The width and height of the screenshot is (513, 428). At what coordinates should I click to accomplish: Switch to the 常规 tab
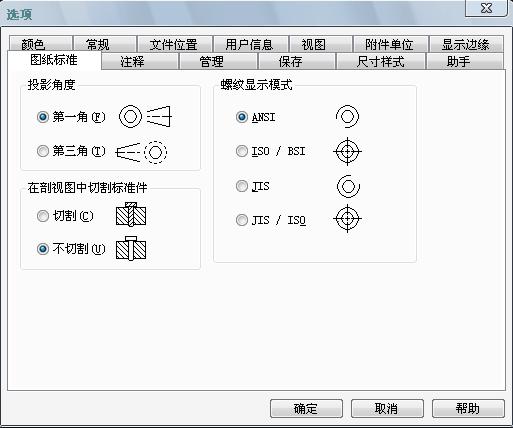tap(105, 44)
